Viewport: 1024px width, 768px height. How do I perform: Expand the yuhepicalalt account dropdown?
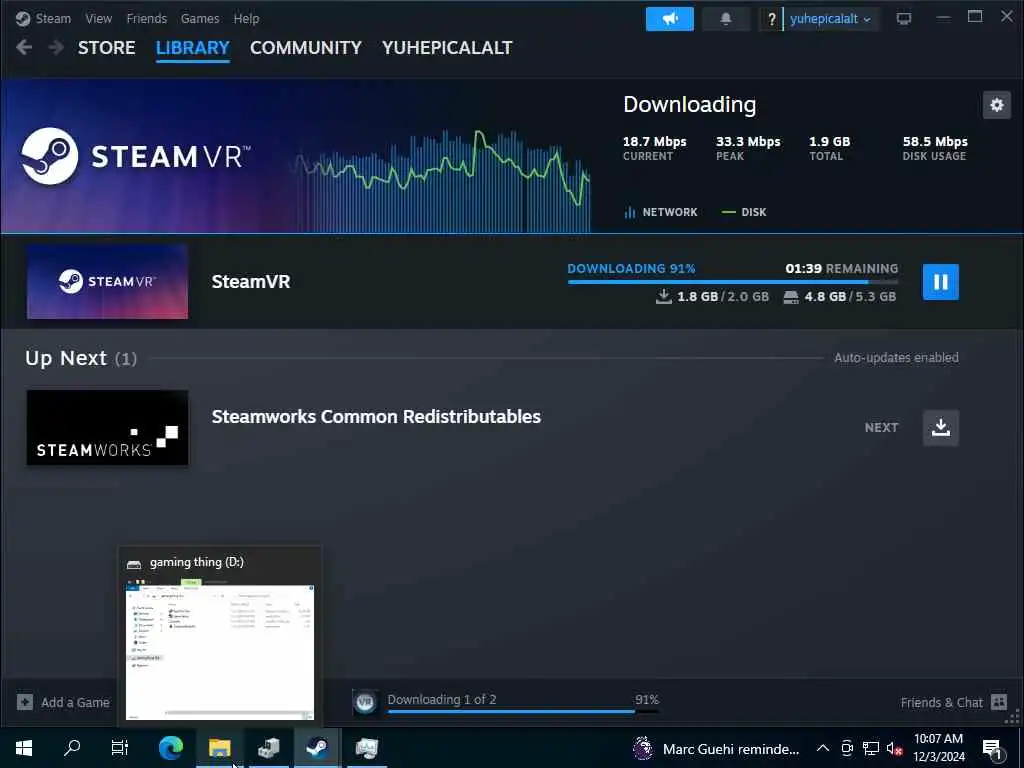pos(830,19)
